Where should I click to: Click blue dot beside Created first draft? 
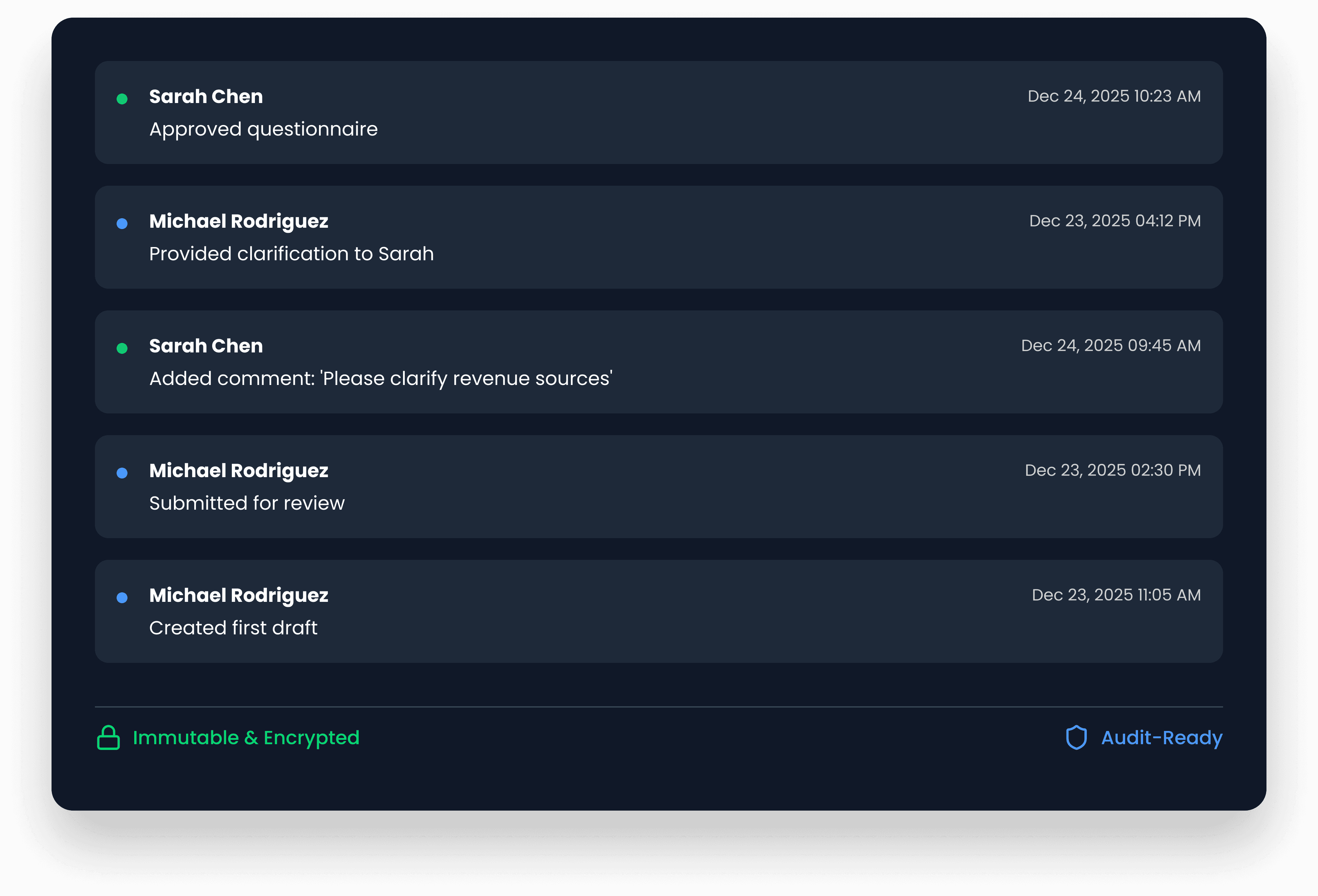click(x=122, y=598)
